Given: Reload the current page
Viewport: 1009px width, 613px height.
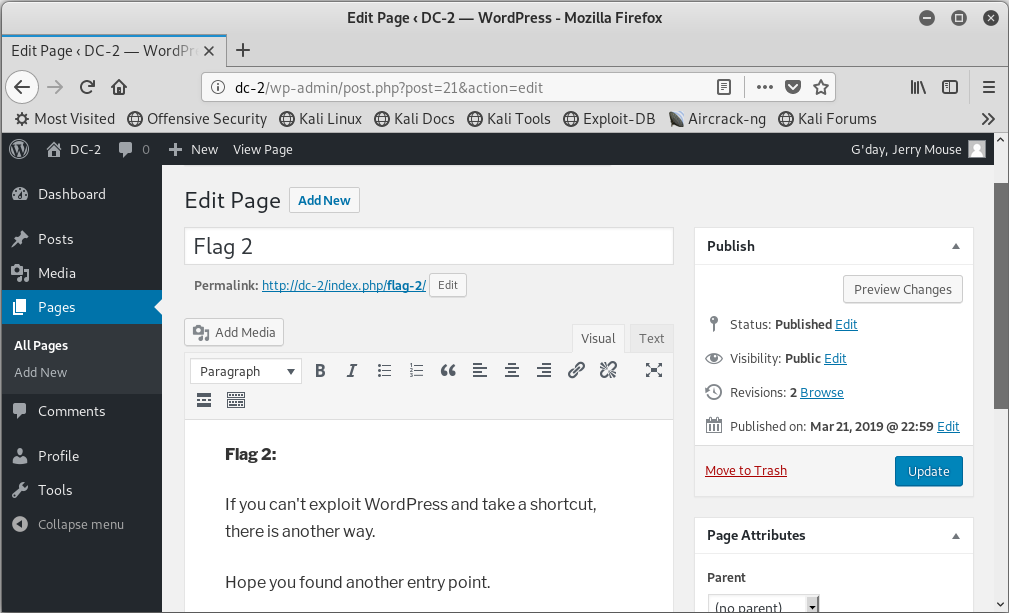Looking at the screenshot, I should click(88, 87).
